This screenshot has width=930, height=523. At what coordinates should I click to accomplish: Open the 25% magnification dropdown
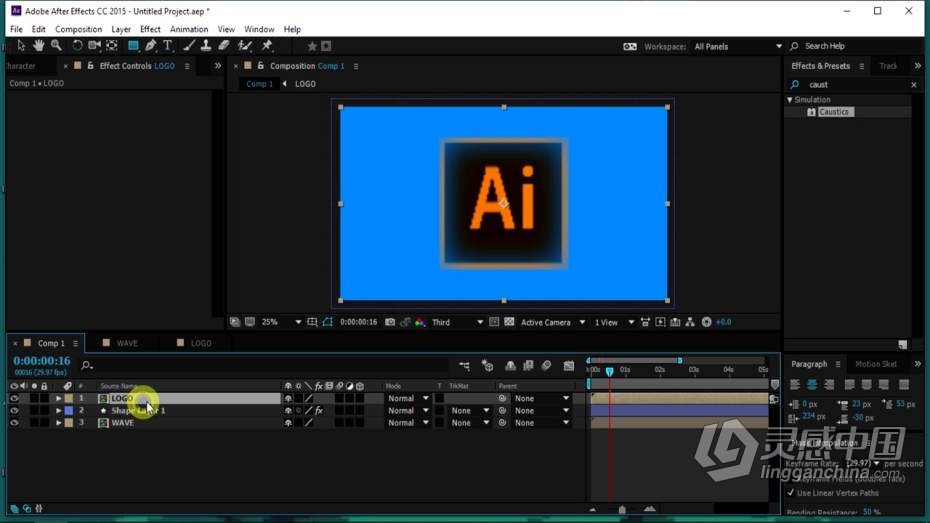pos(281,322)
